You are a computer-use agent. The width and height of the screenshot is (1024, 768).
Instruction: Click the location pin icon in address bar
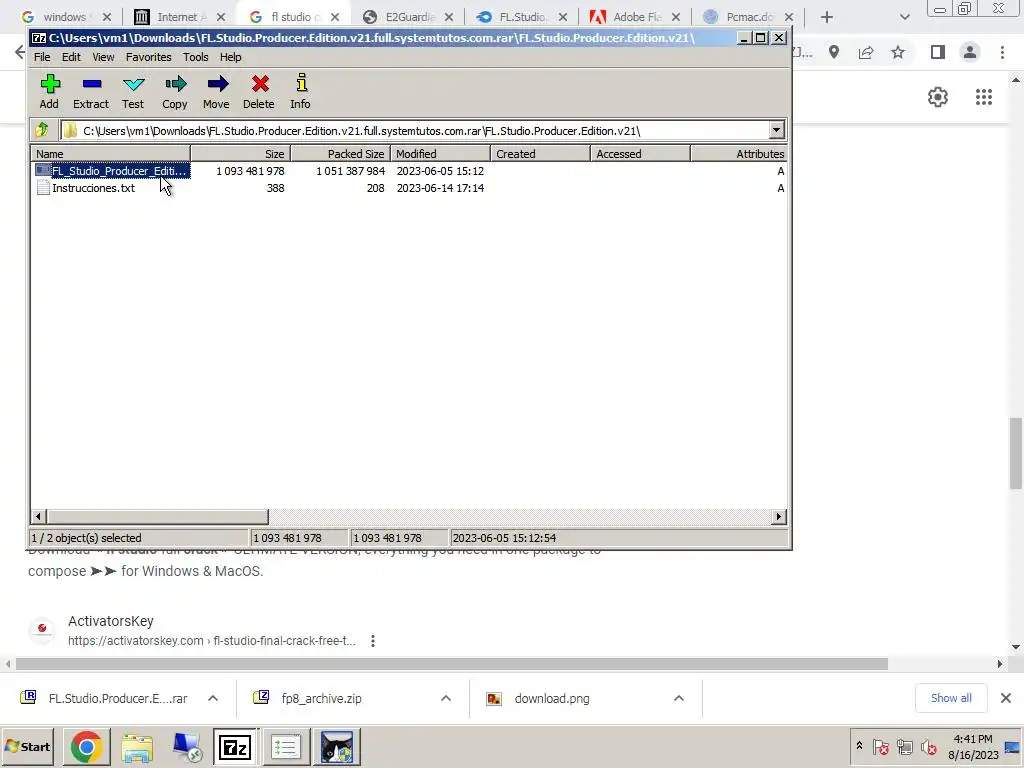[x=834, y=52]
